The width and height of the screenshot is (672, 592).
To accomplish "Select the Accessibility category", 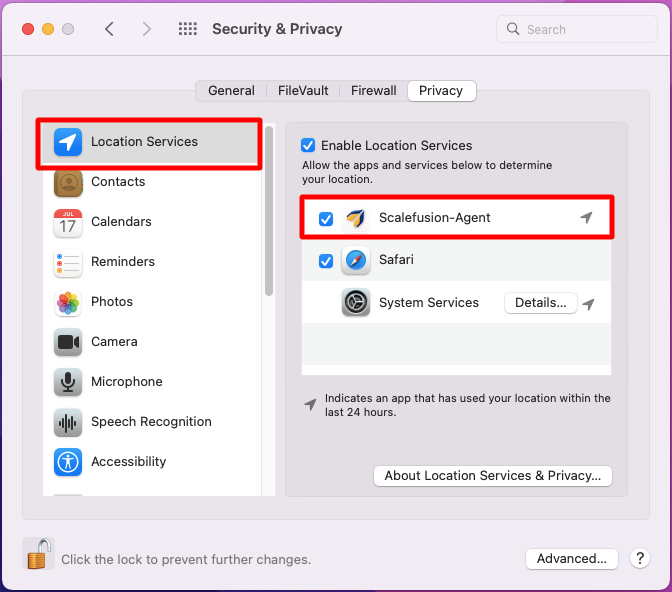I will tap(128, 462).
